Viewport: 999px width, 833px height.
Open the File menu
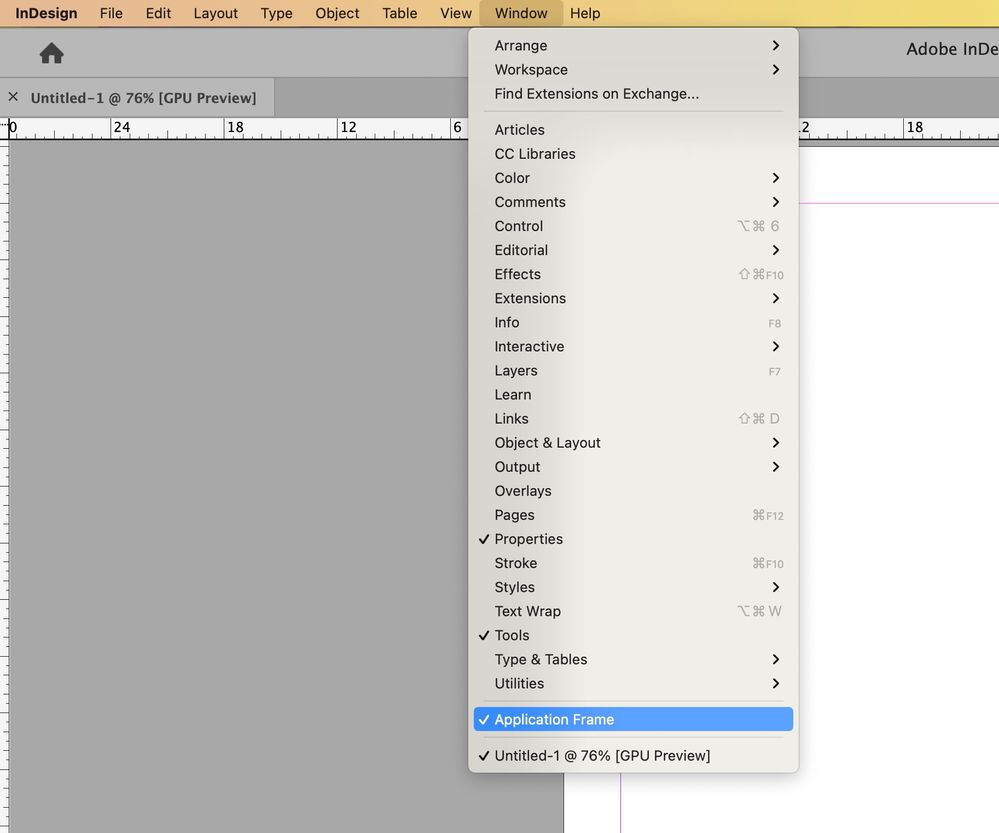click(111, 13)
